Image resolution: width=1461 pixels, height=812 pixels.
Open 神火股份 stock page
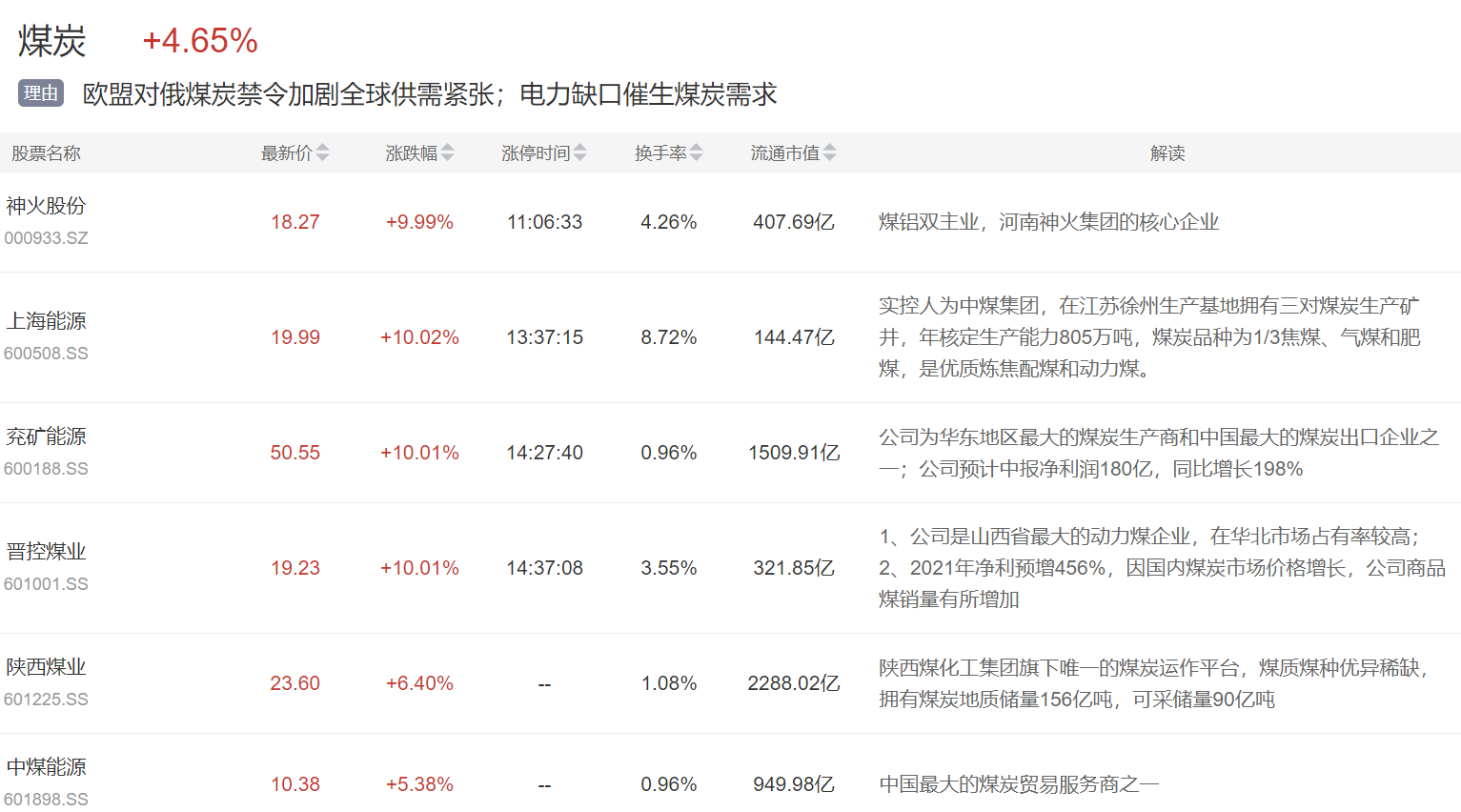tap(46, 206)
